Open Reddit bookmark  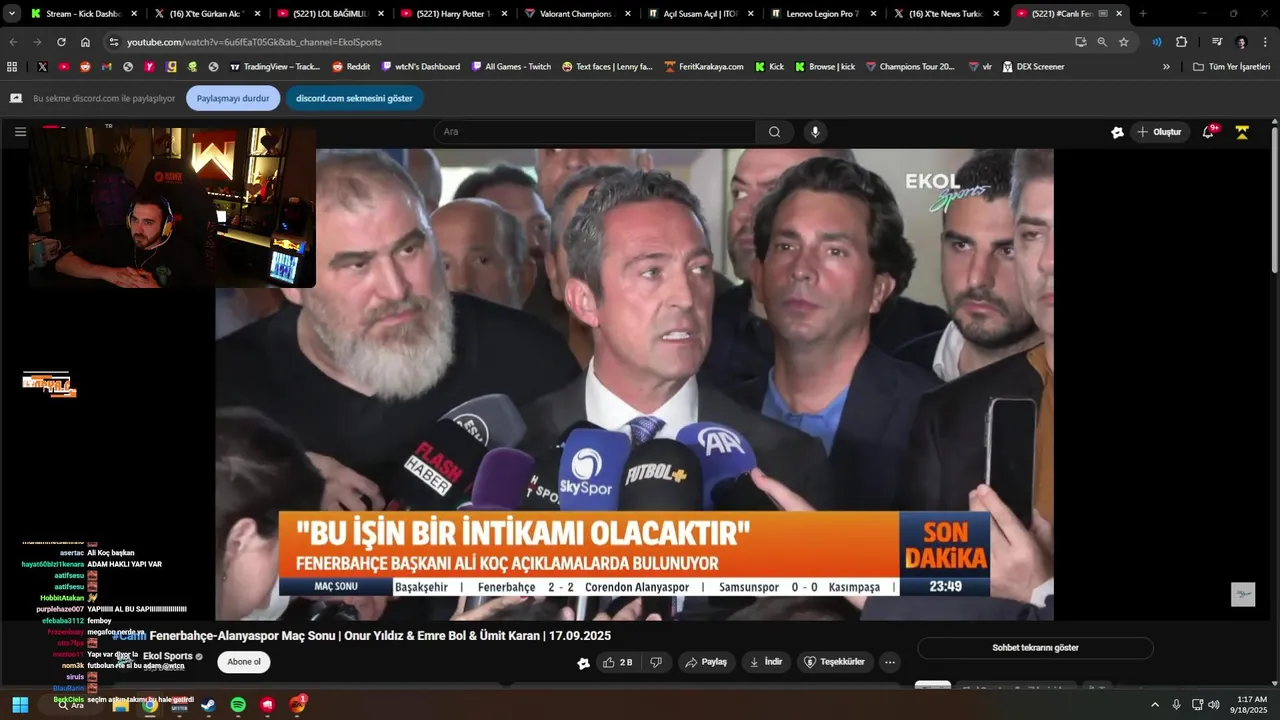click(x=351, y=67)
